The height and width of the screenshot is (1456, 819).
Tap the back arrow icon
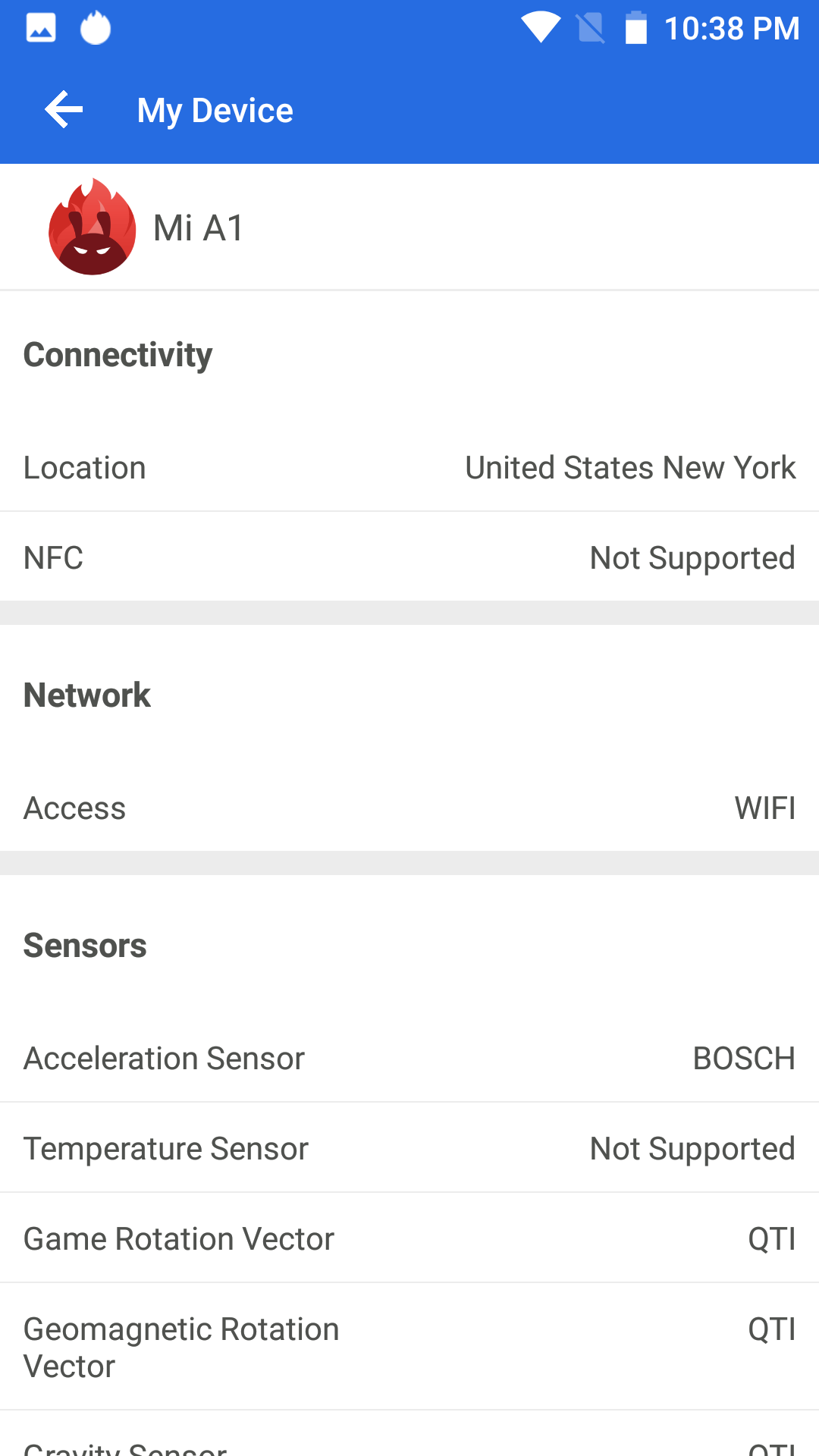coord(64,111)
